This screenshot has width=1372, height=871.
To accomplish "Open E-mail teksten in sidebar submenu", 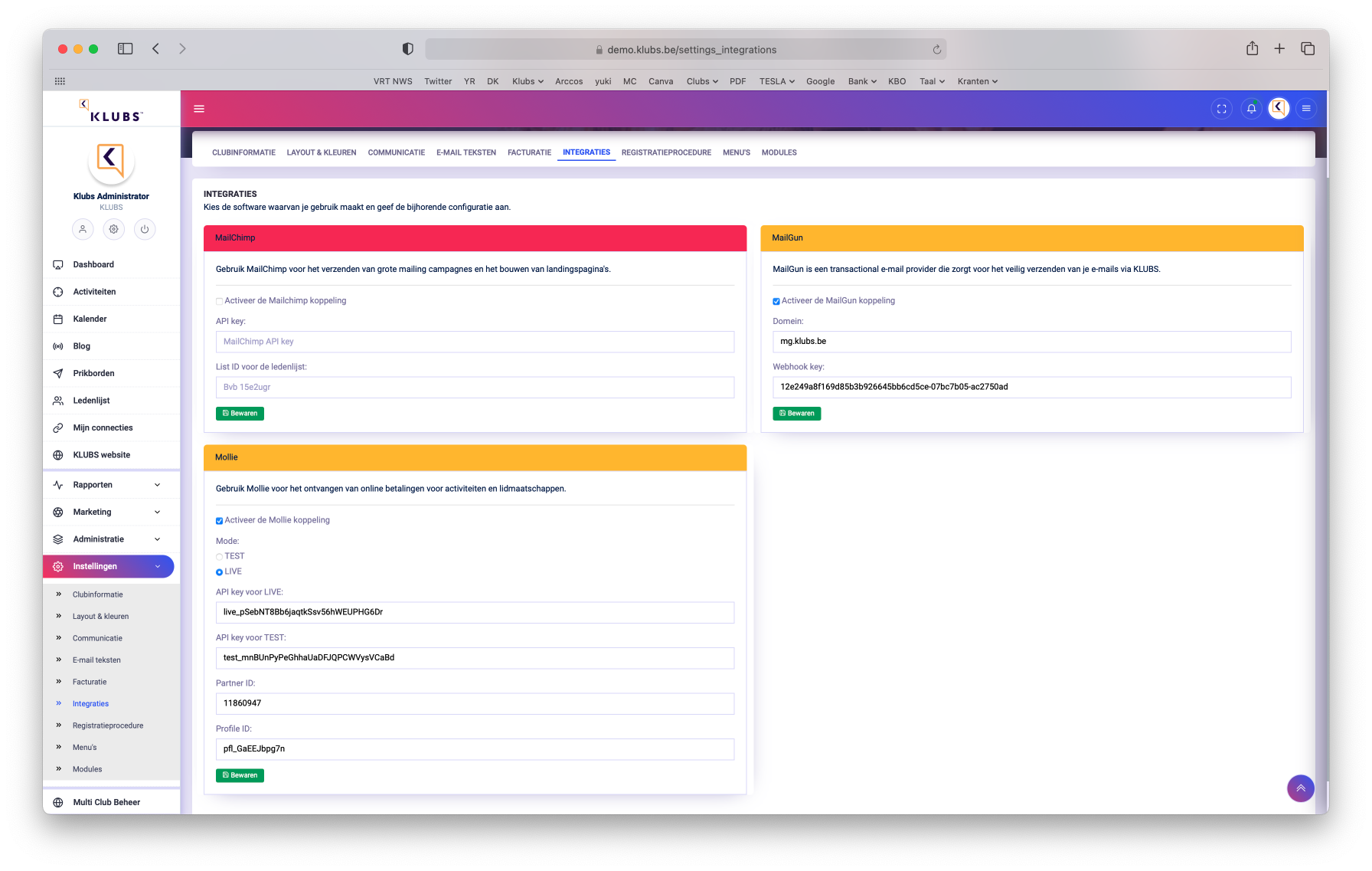I will pyautogui.click(x=96, y=660).
